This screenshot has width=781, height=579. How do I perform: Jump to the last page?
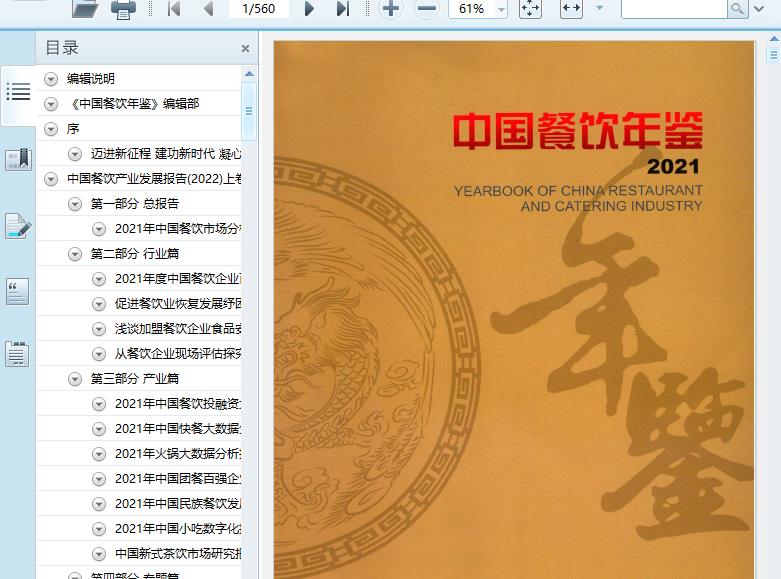(343, 8)
